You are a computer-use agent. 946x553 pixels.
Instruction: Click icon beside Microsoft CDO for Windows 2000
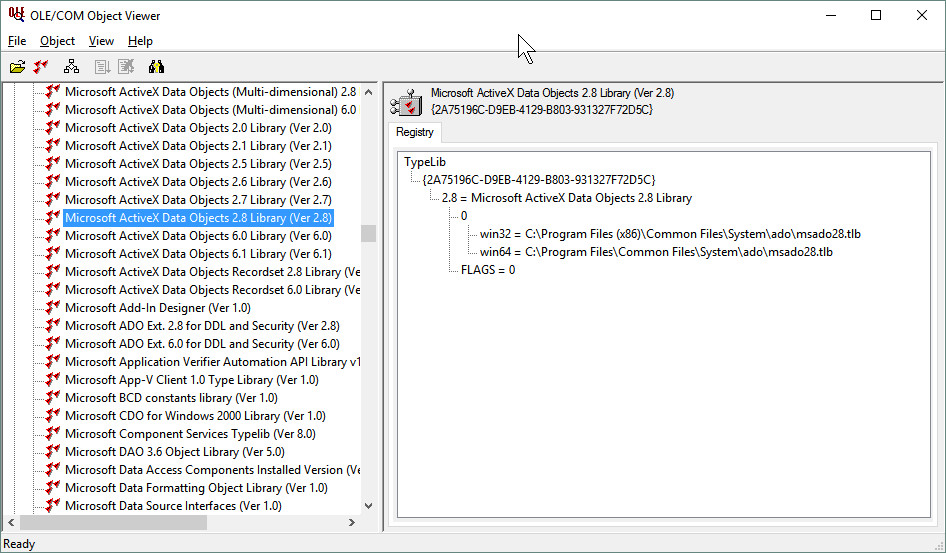pyautogui.click(x=53, y=416)
